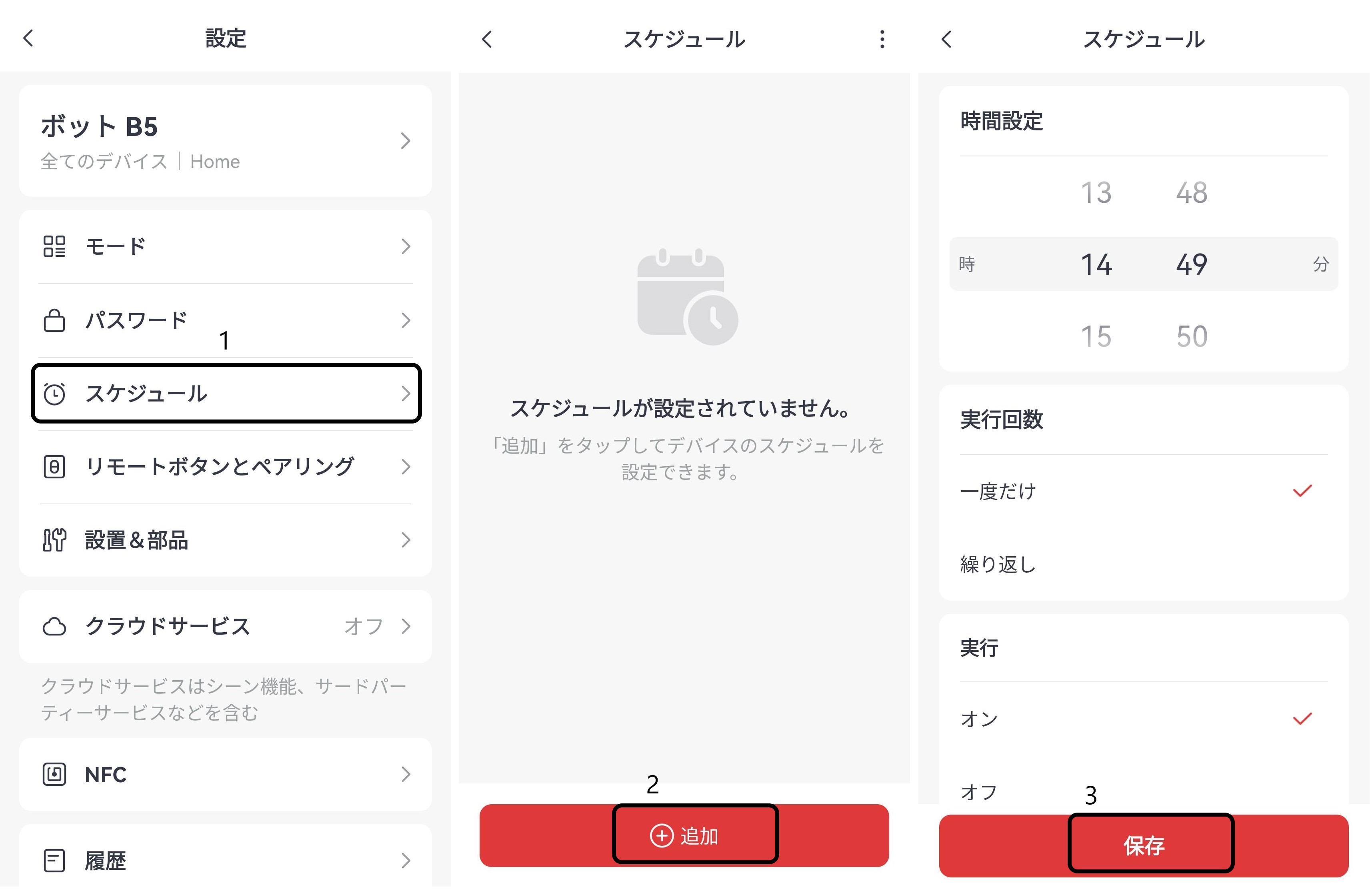The image size is (1372, 895).
Task: Click the 設置＆部品 tools icon
Action: point(55,540)
